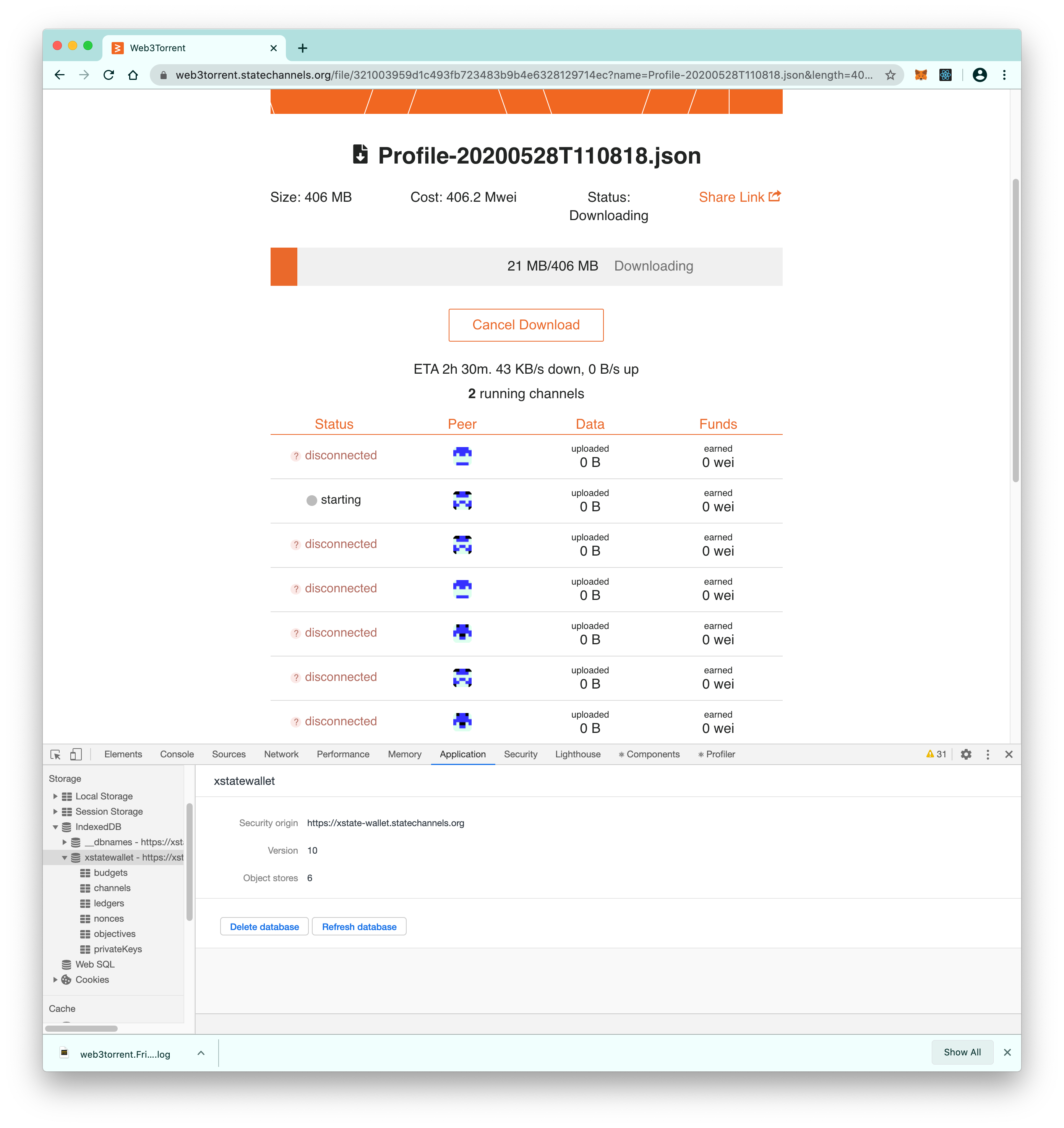Click the 31 warnings indicator in DevTools
Screen dimensions: 1064x1128
pos(934,755)
